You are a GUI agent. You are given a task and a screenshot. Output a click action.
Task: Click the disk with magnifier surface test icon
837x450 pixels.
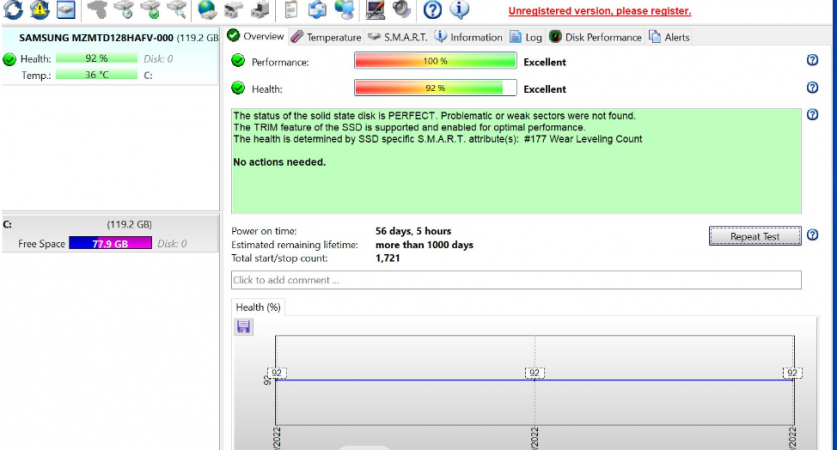(177, 10)
